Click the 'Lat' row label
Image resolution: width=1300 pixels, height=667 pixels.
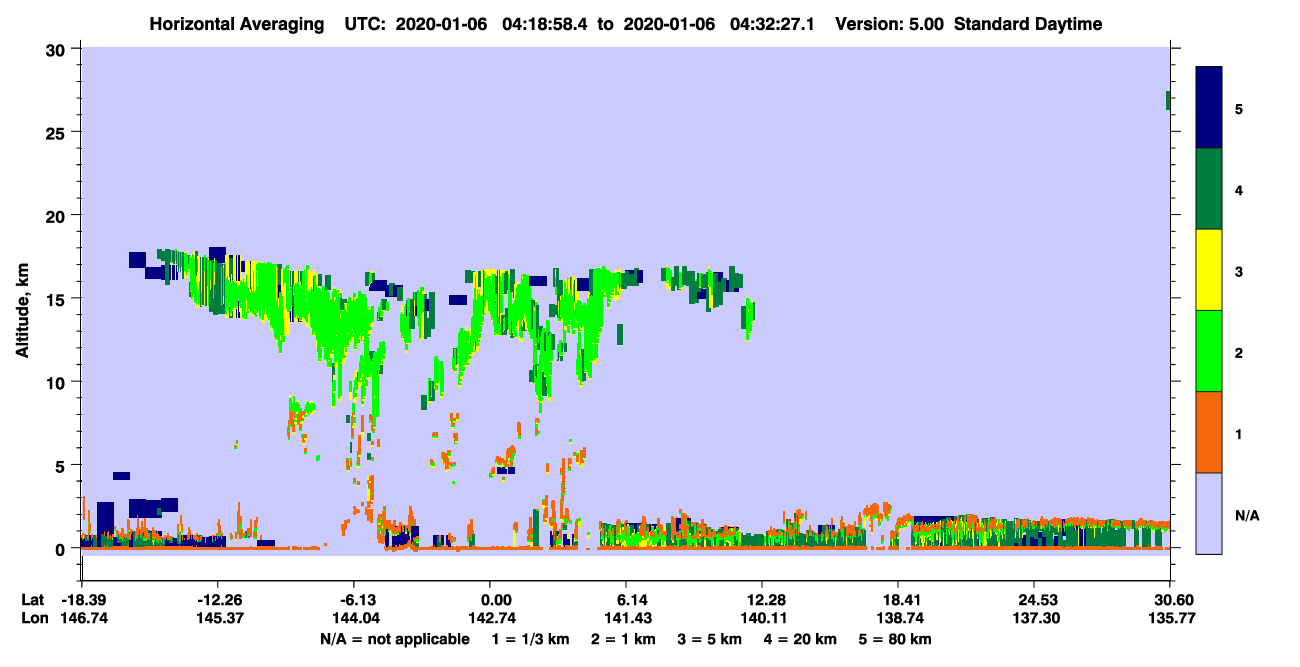(x=34, y=600)
